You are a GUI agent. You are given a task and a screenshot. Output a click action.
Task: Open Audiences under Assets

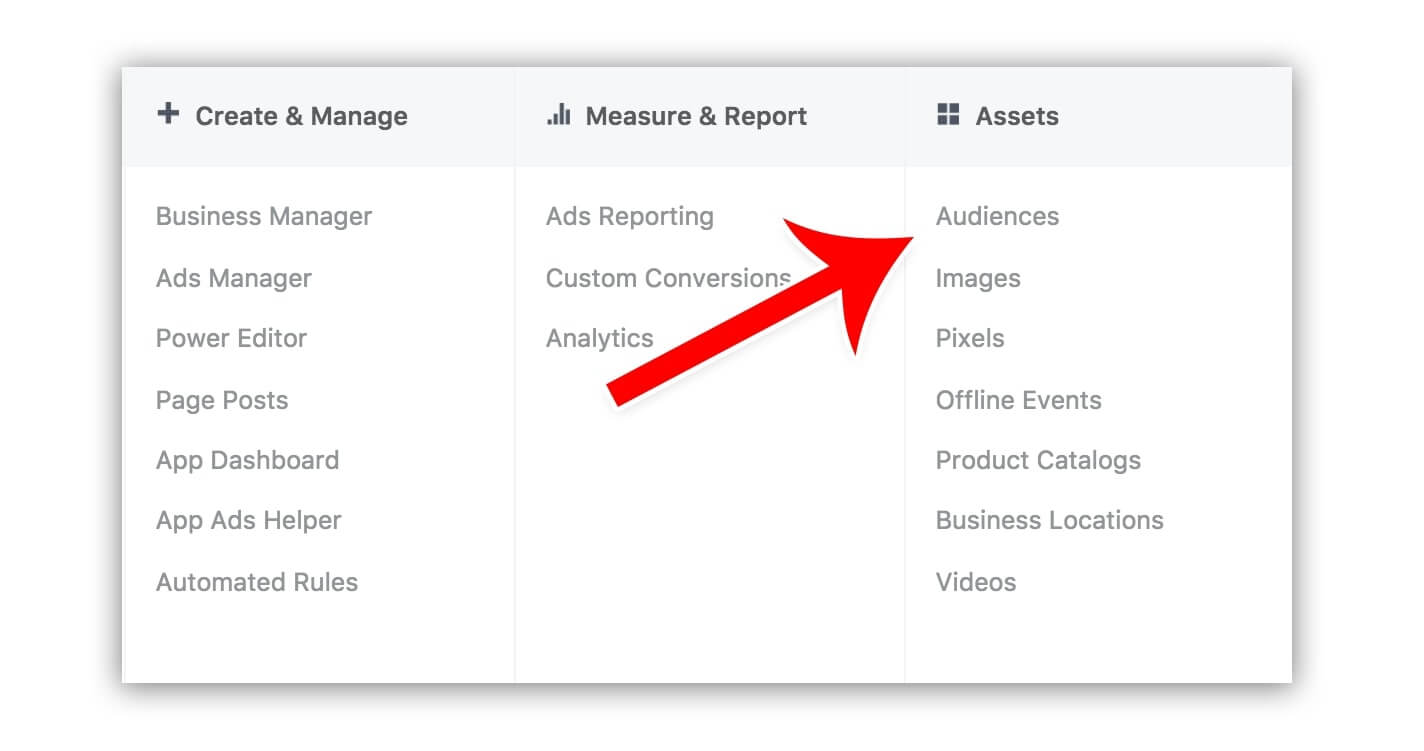coord(997,216)
